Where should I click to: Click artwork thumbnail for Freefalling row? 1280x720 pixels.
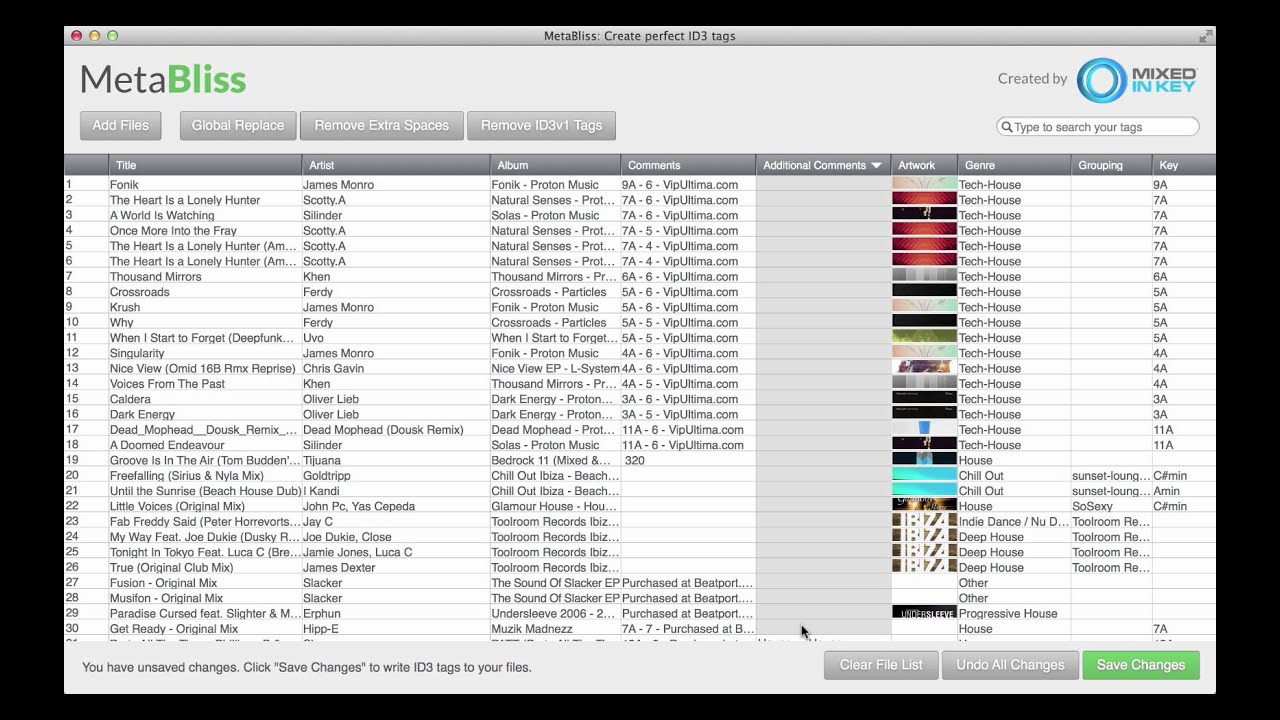[x=924, y=475]
